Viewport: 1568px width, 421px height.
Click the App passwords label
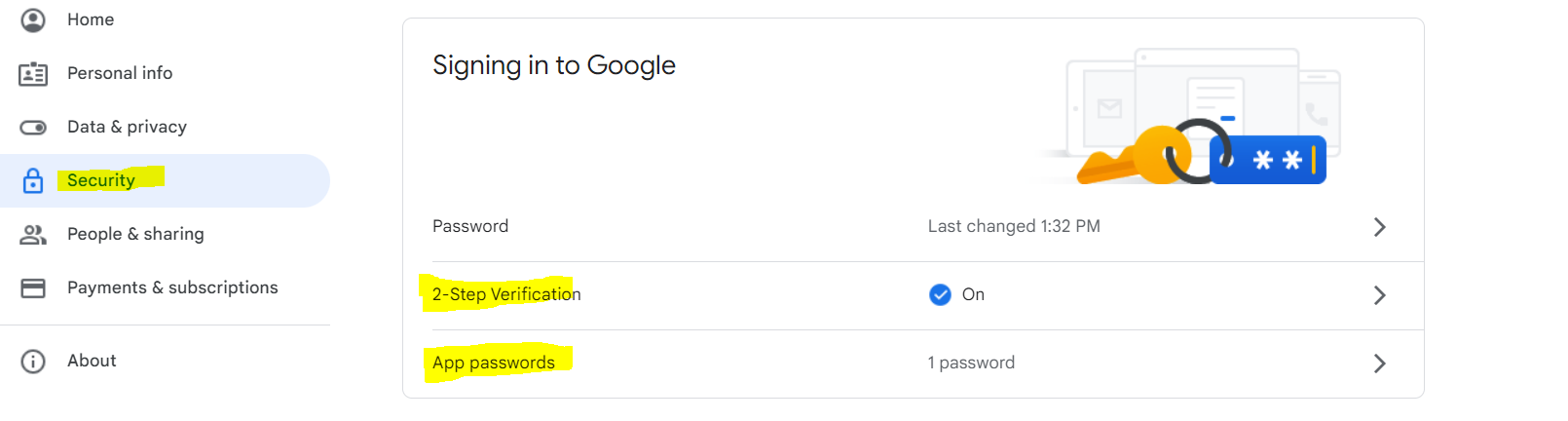(494, 363)
